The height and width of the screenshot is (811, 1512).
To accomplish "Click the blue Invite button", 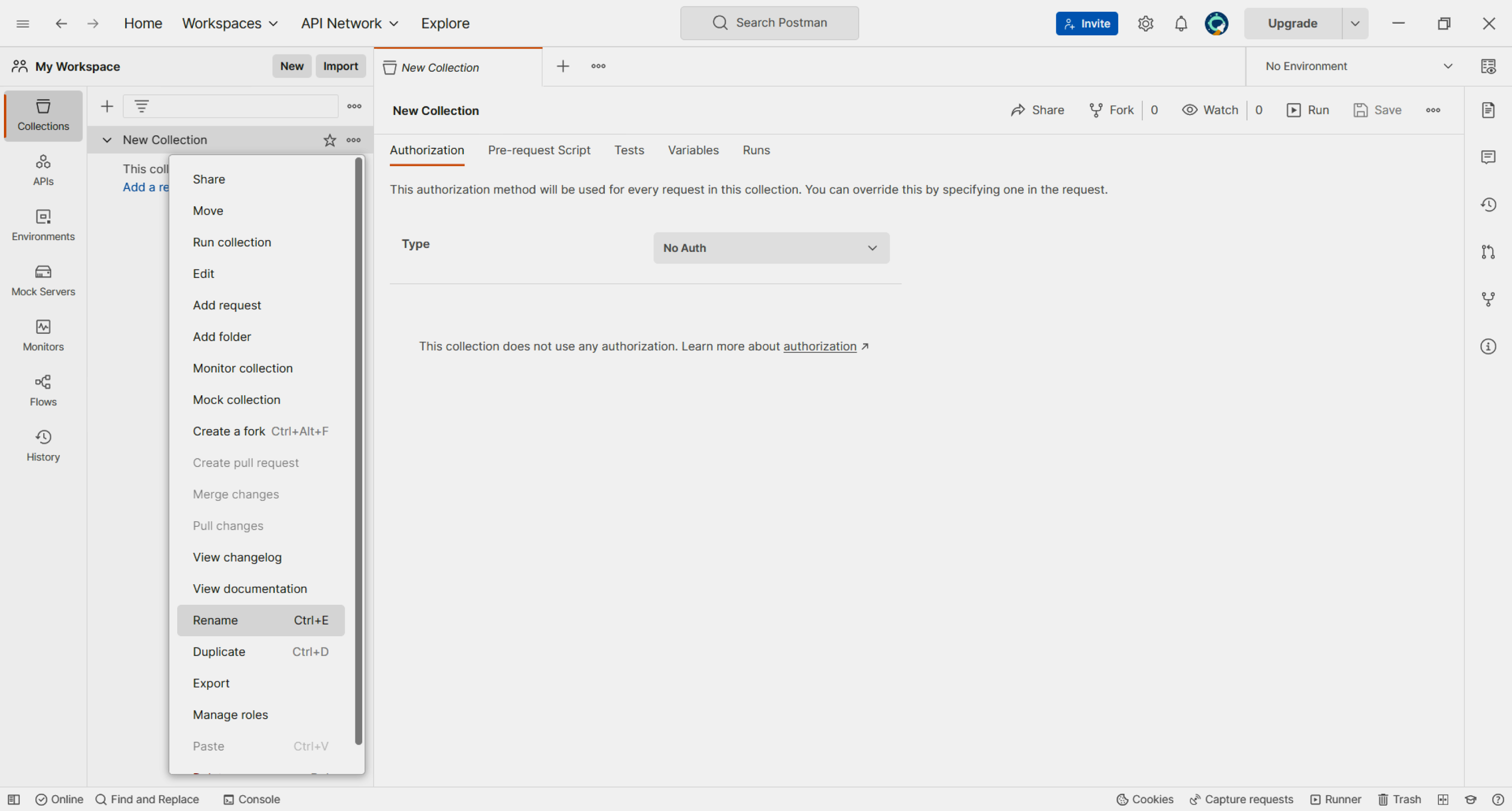I will (x=1086, y=24).
